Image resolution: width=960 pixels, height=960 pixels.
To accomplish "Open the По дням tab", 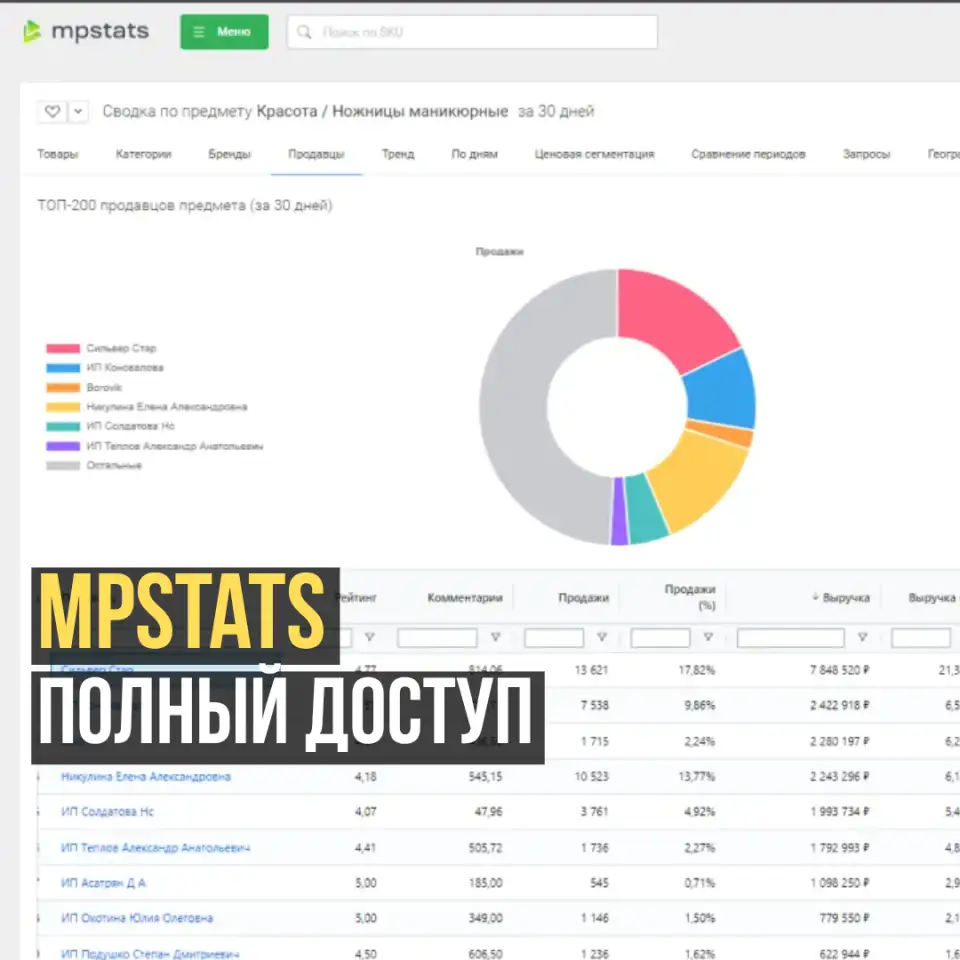I will pos(474,154).
